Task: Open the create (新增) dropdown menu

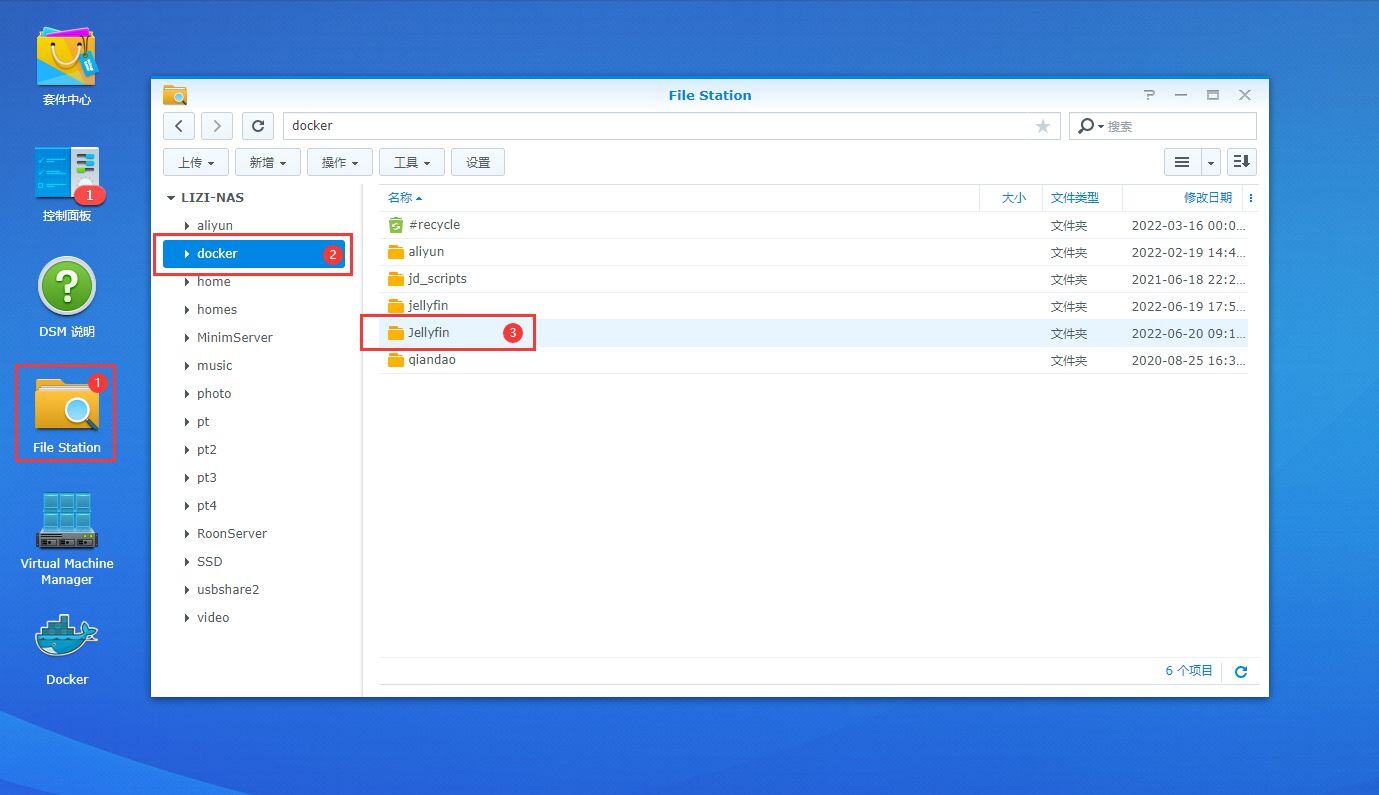Action: tap(268, 162)
